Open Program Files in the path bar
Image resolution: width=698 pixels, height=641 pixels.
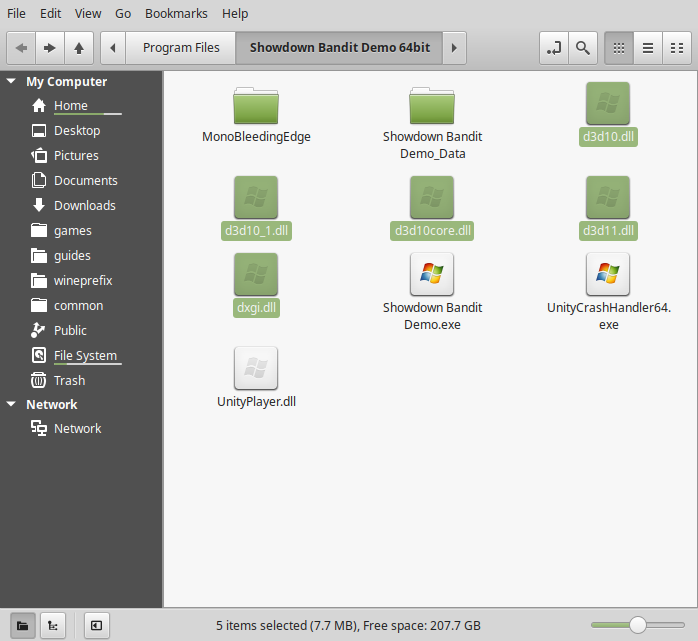tap(181, 48)
